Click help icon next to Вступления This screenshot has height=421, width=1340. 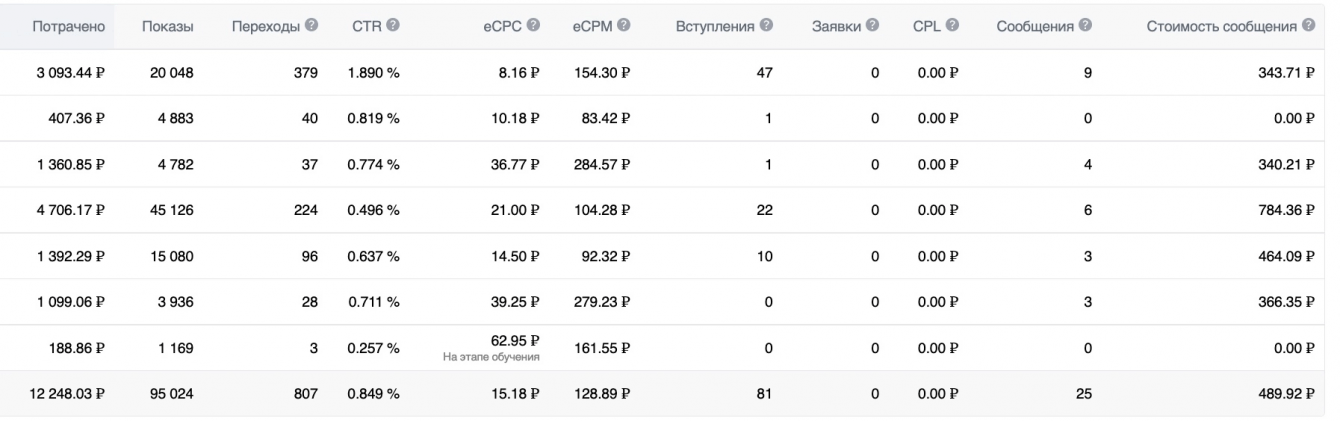point(766,24)
